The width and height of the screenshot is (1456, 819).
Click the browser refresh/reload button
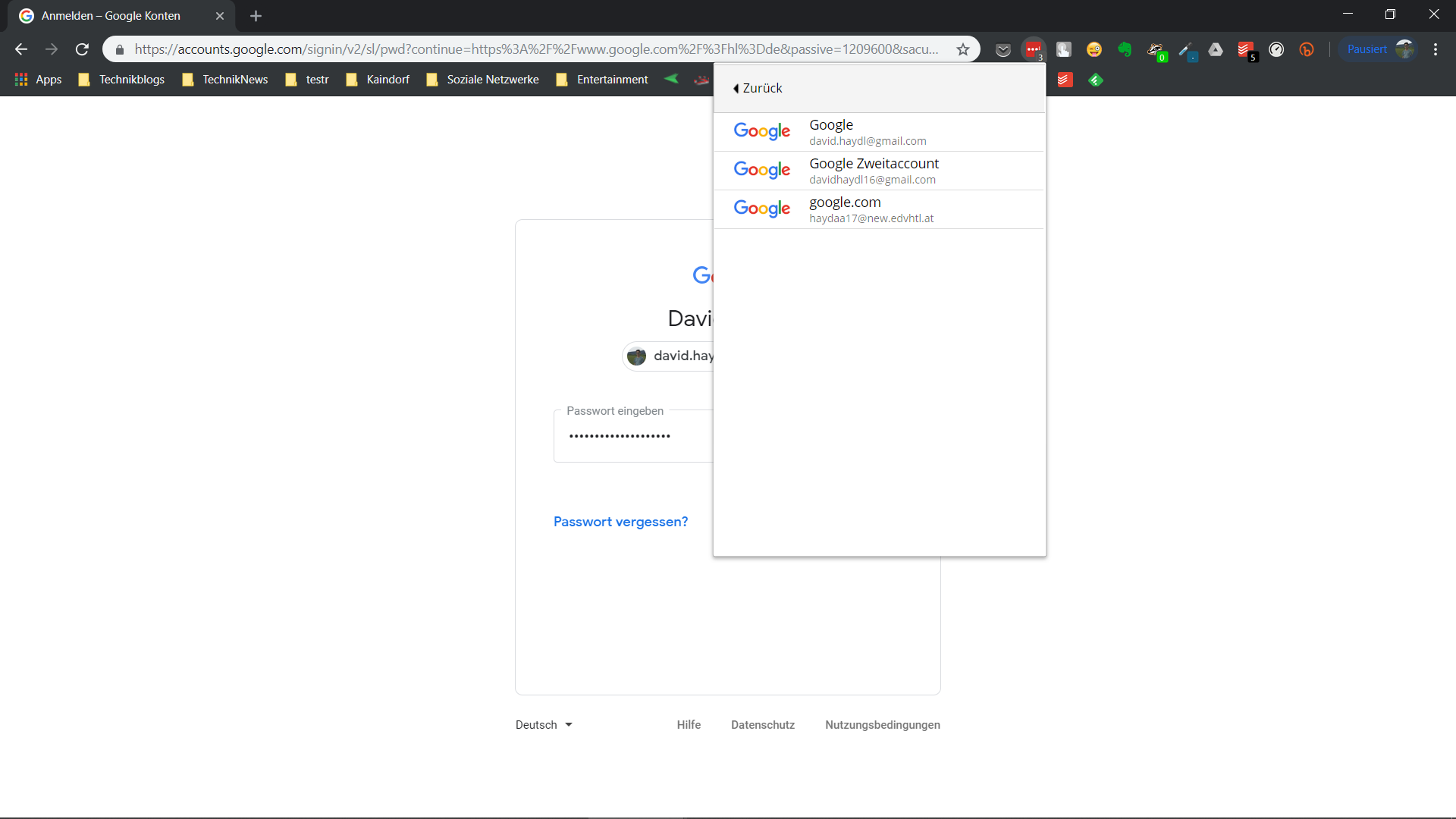[83, 48]
